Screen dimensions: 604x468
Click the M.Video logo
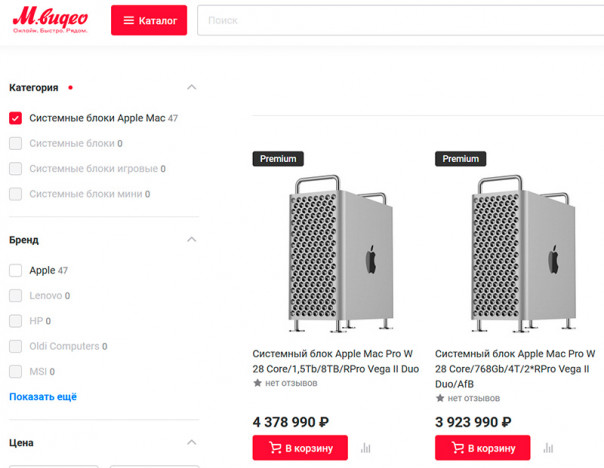(x=50, y=21)
